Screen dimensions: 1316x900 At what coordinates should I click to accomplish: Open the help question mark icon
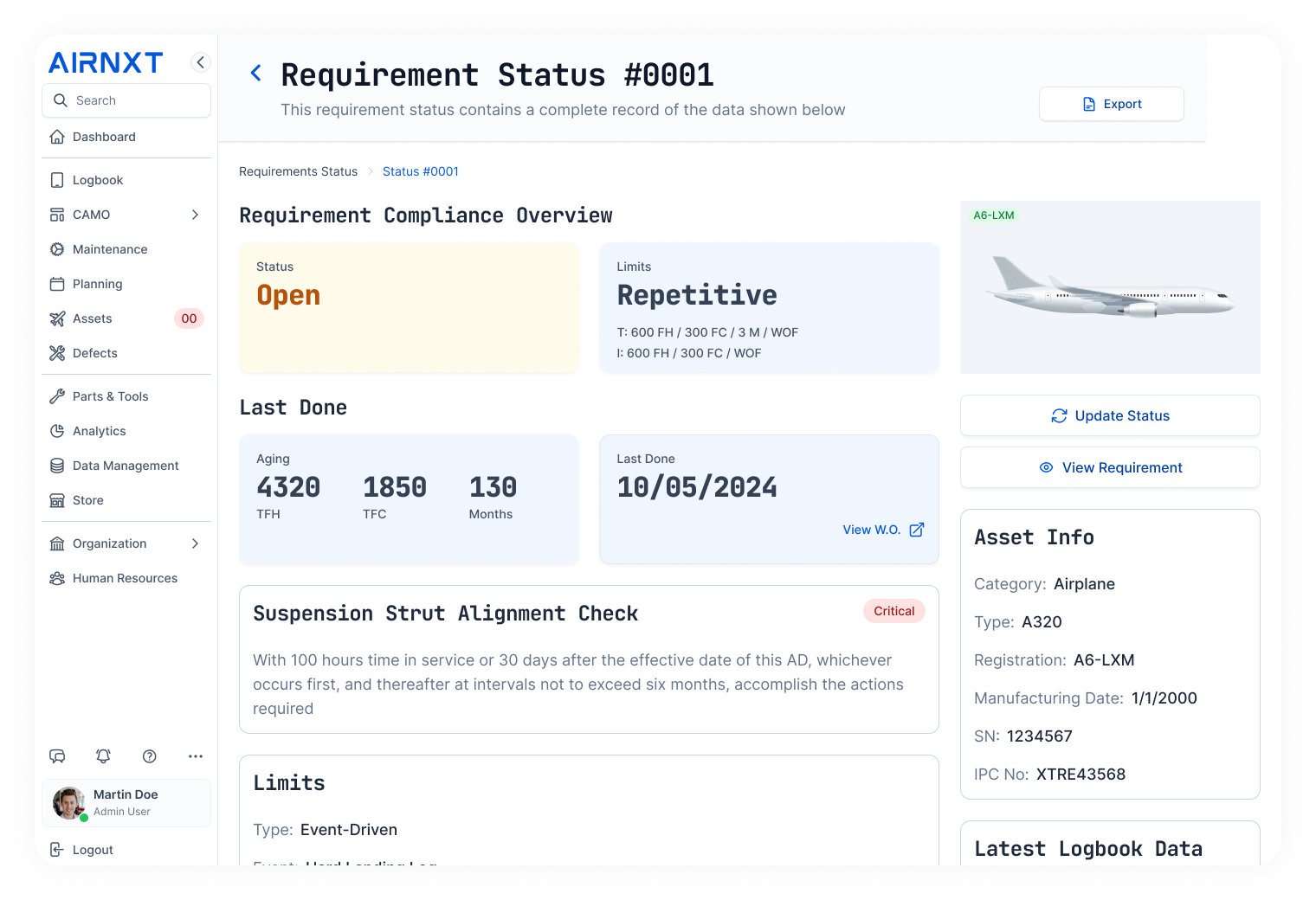tap(149, 756)
